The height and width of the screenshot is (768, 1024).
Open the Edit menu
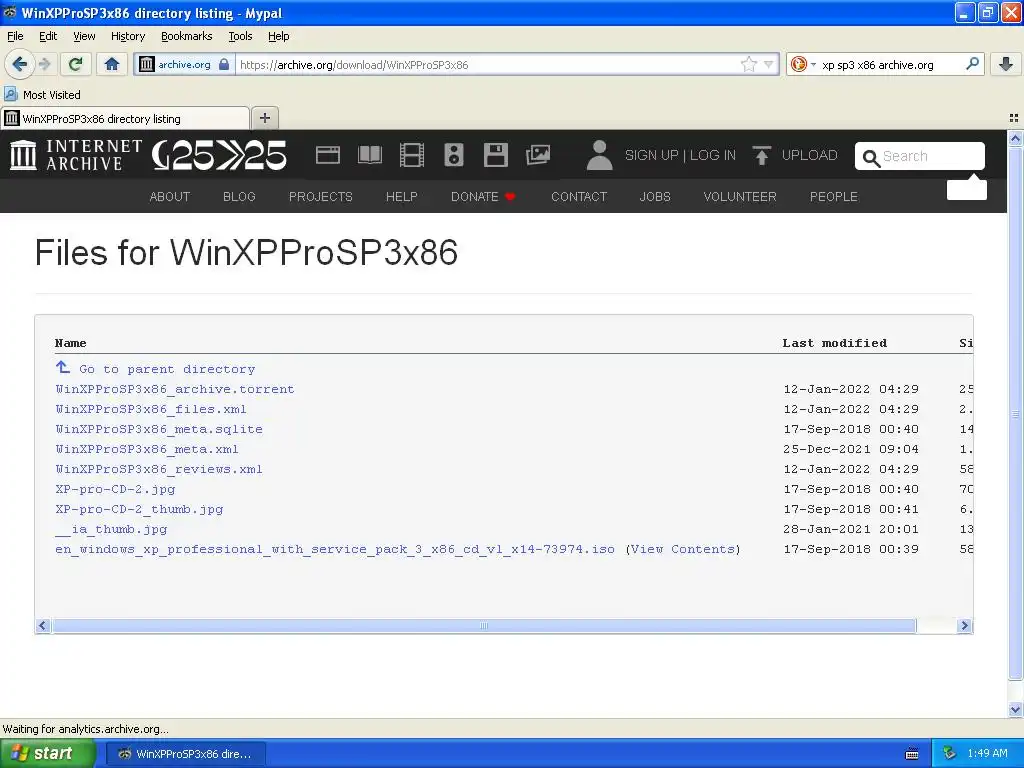point(48,36)
